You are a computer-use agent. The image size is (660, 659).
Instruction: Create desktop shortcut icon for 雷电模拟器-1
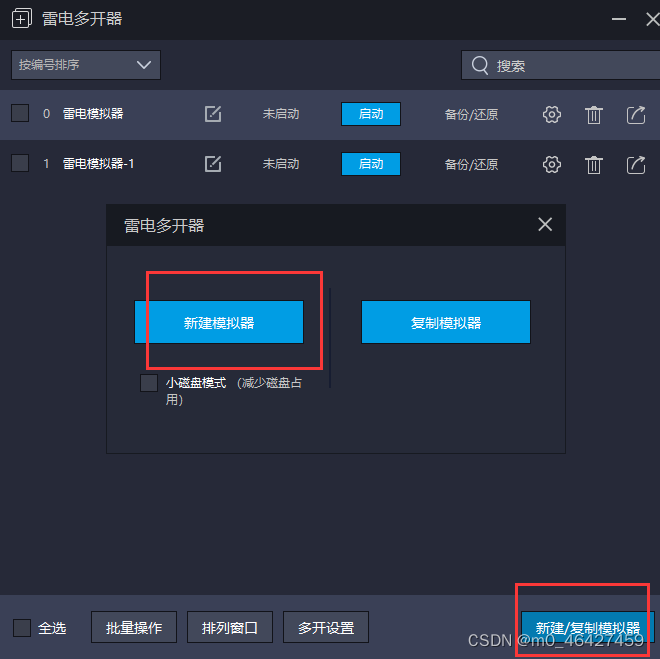click(x=636, y=165)
